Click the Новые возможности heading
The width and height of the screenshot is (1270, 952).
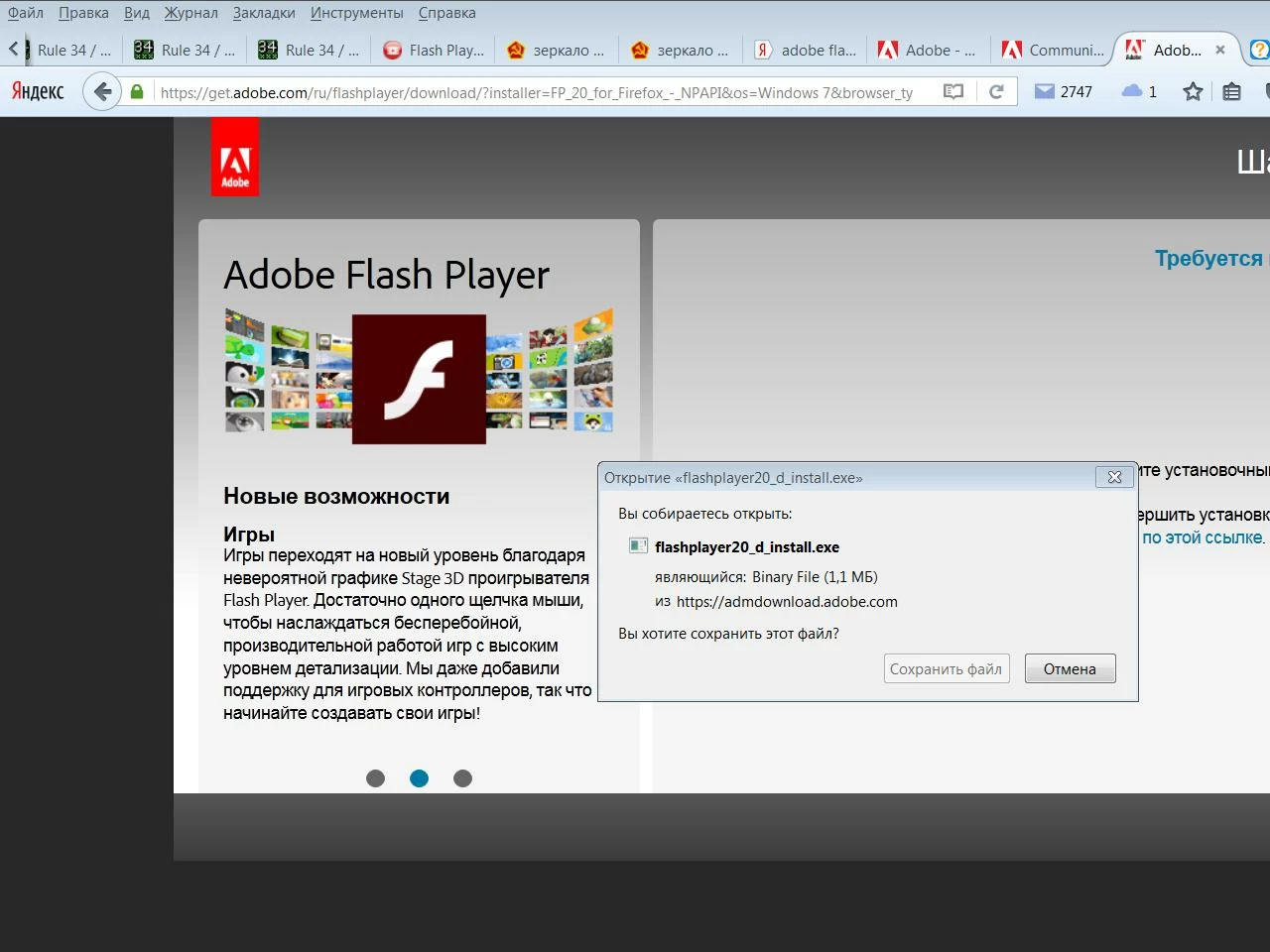click(x=336, y=496)
